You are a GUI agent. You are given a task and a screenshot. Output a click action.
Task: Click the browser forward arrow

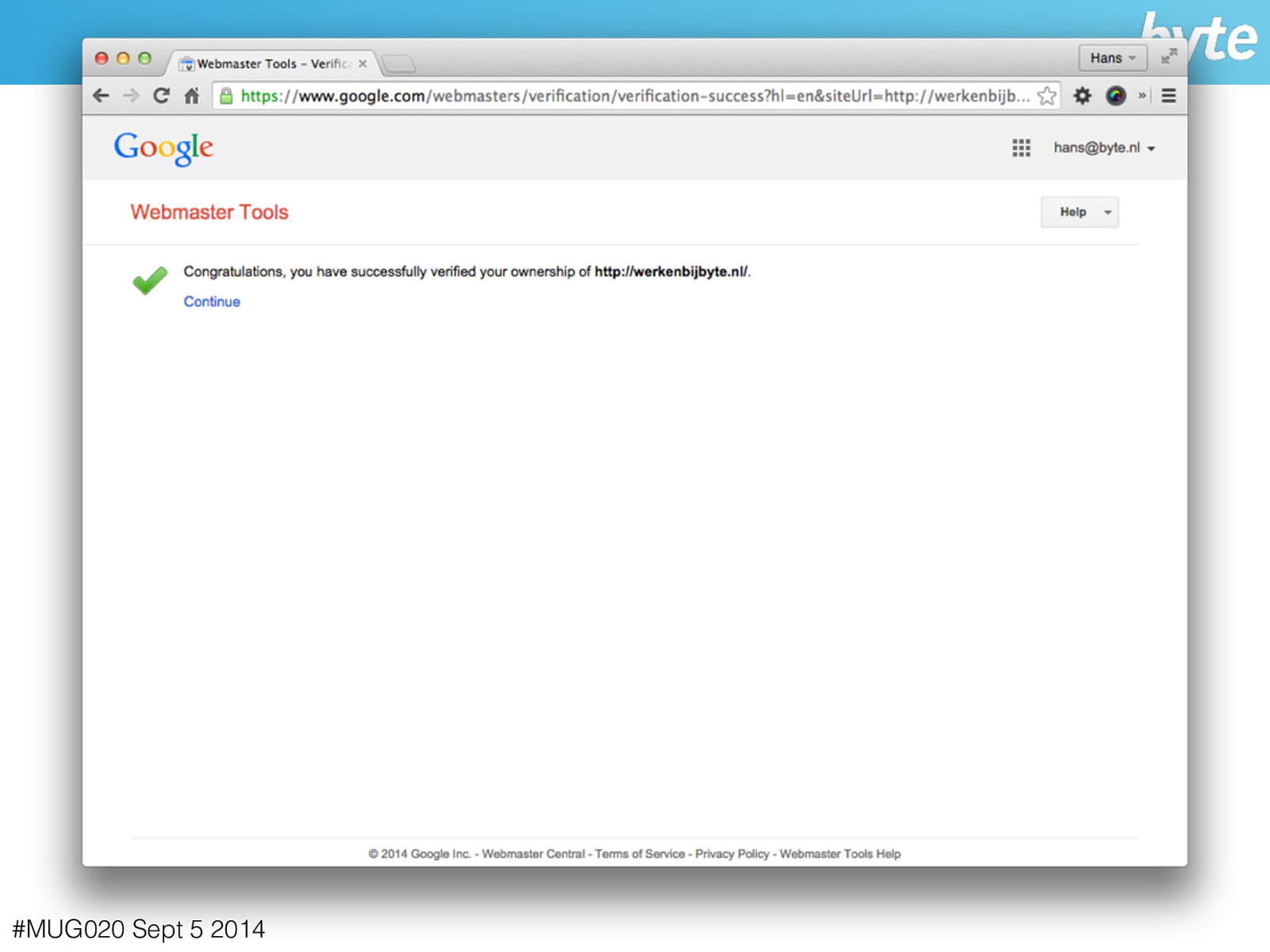pos(131,96)
